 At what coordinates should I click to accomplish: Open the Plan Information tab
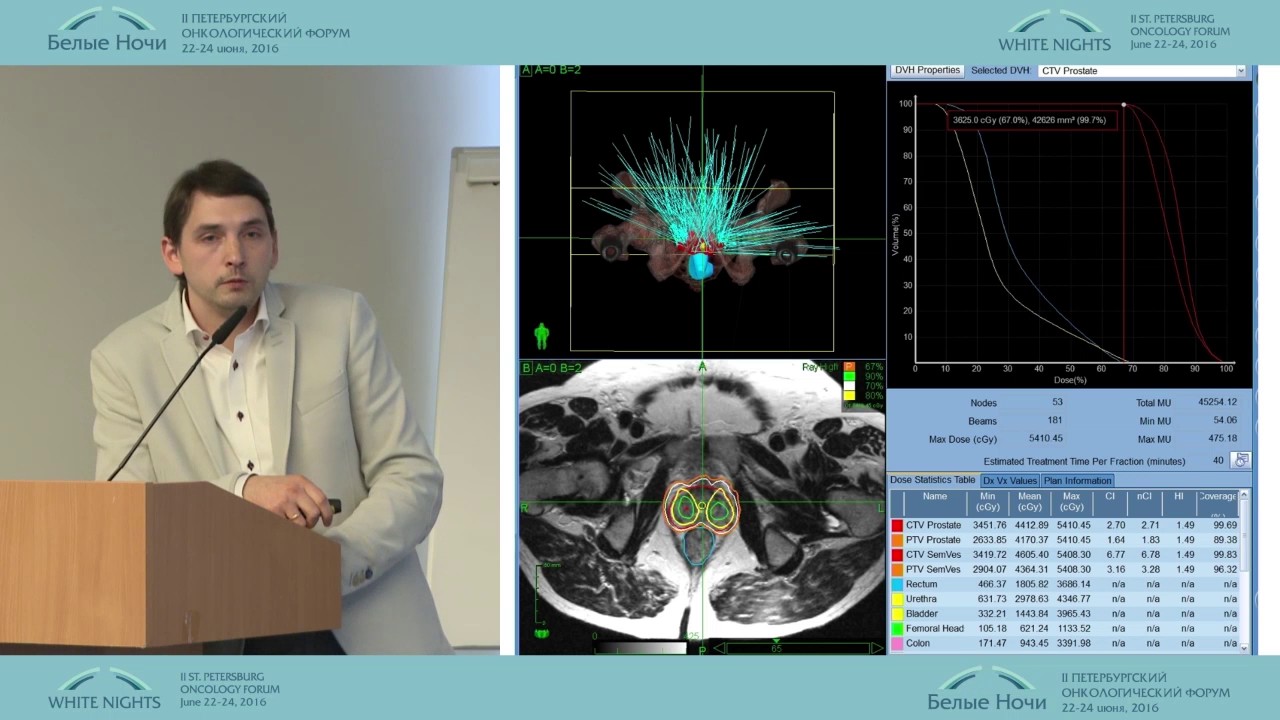1077,481
